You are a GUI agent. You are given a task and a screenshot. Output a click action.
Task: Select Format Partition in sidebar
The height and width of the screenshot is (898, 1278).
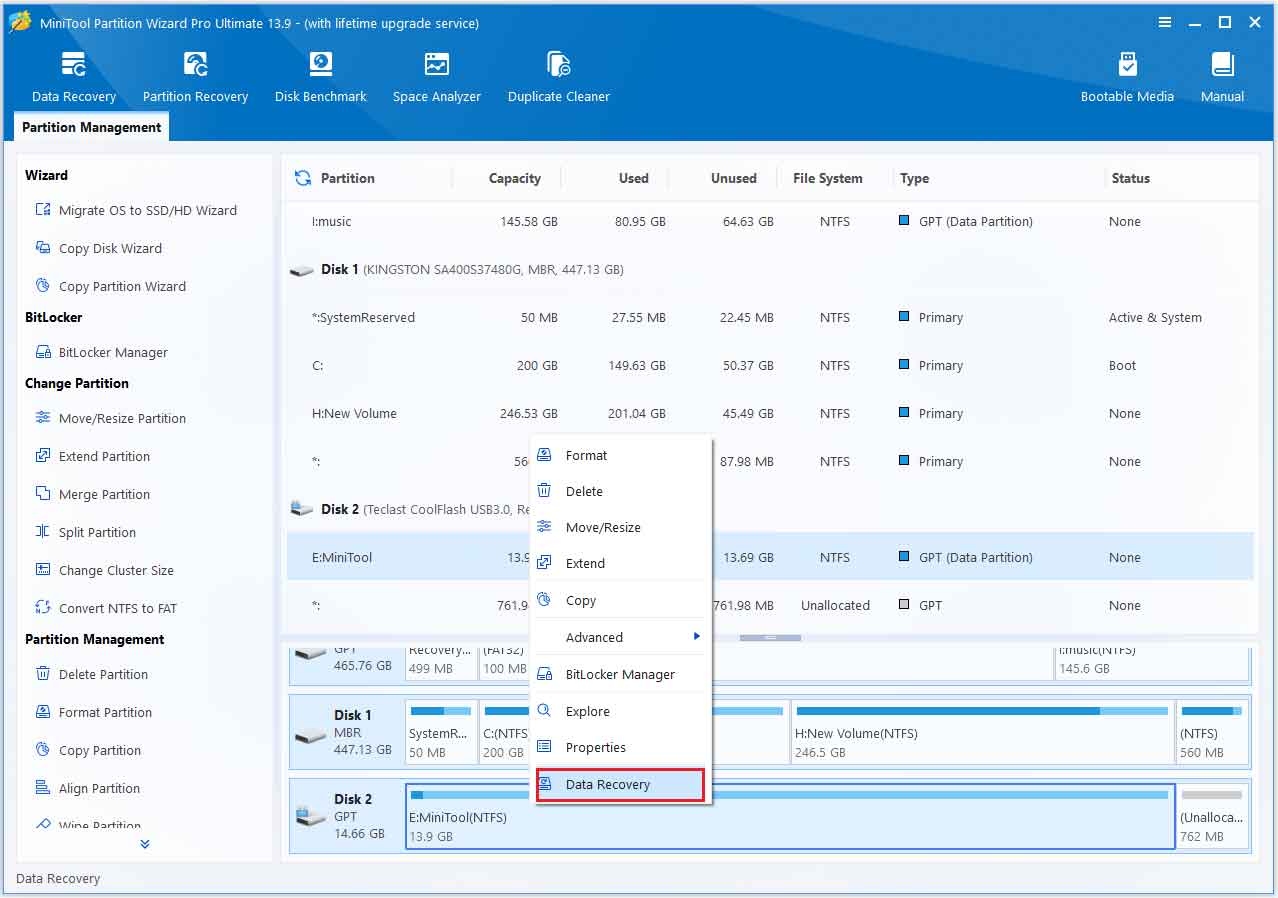pyautogui.click(x=93, y=712)
